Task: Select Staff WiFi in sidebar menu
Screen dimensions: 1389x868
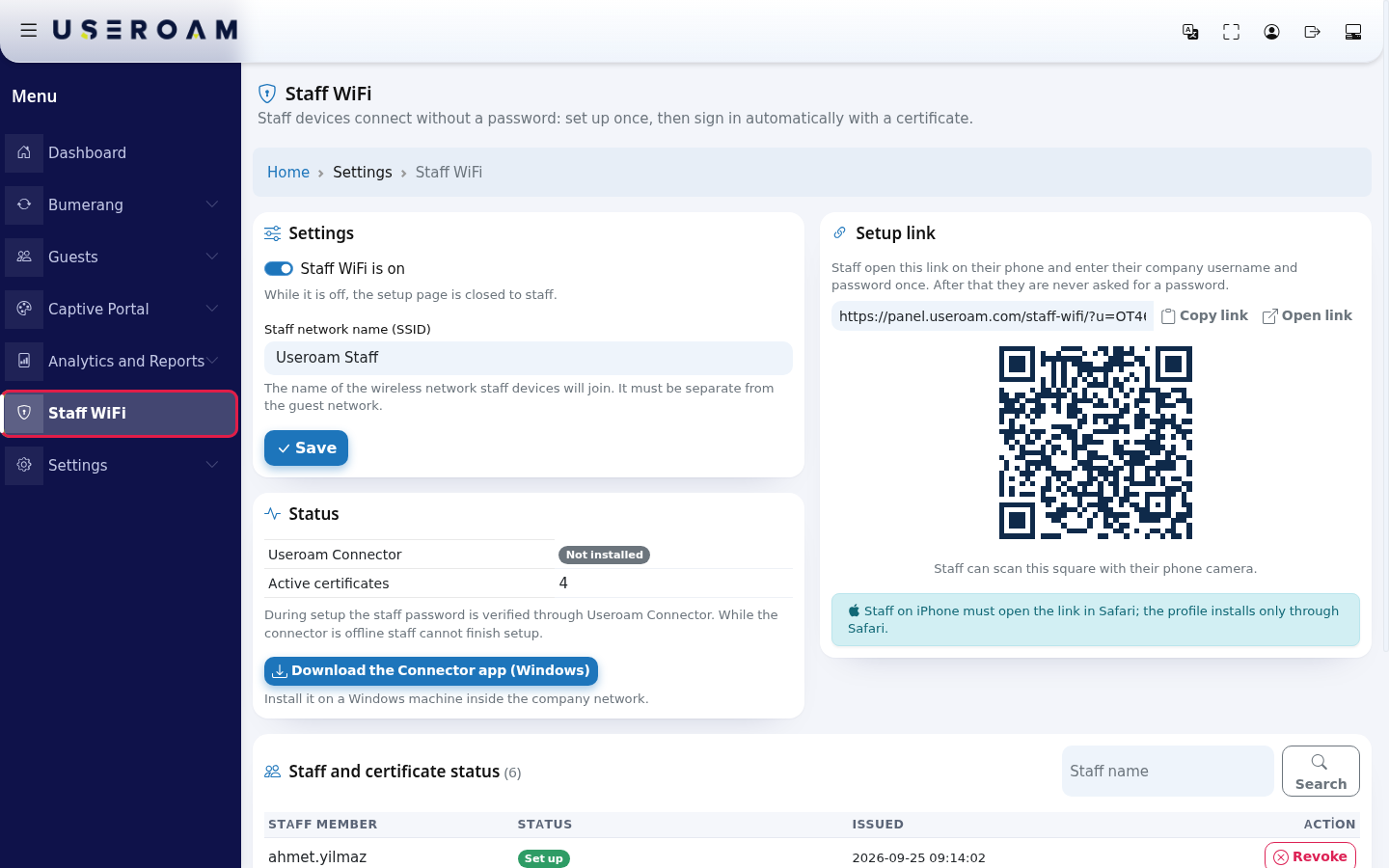Action: click(120, 413)
